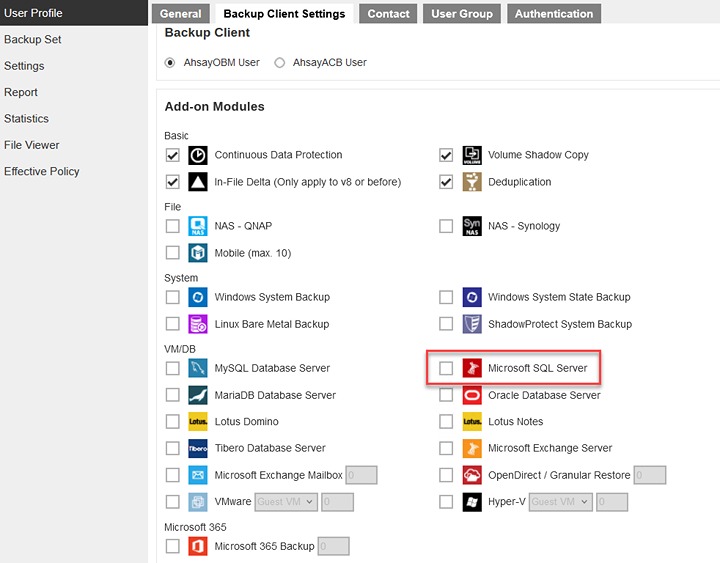Viewport: 720px width, 563px height.
Task: Click the Oracle Database Server icon
Action: coord(472,395)
